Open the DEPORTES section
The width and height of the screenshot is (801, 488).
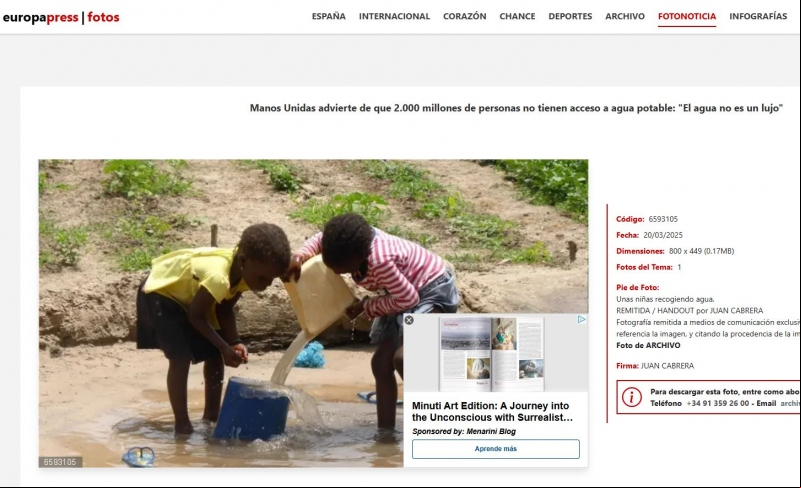tap(570, 16)
